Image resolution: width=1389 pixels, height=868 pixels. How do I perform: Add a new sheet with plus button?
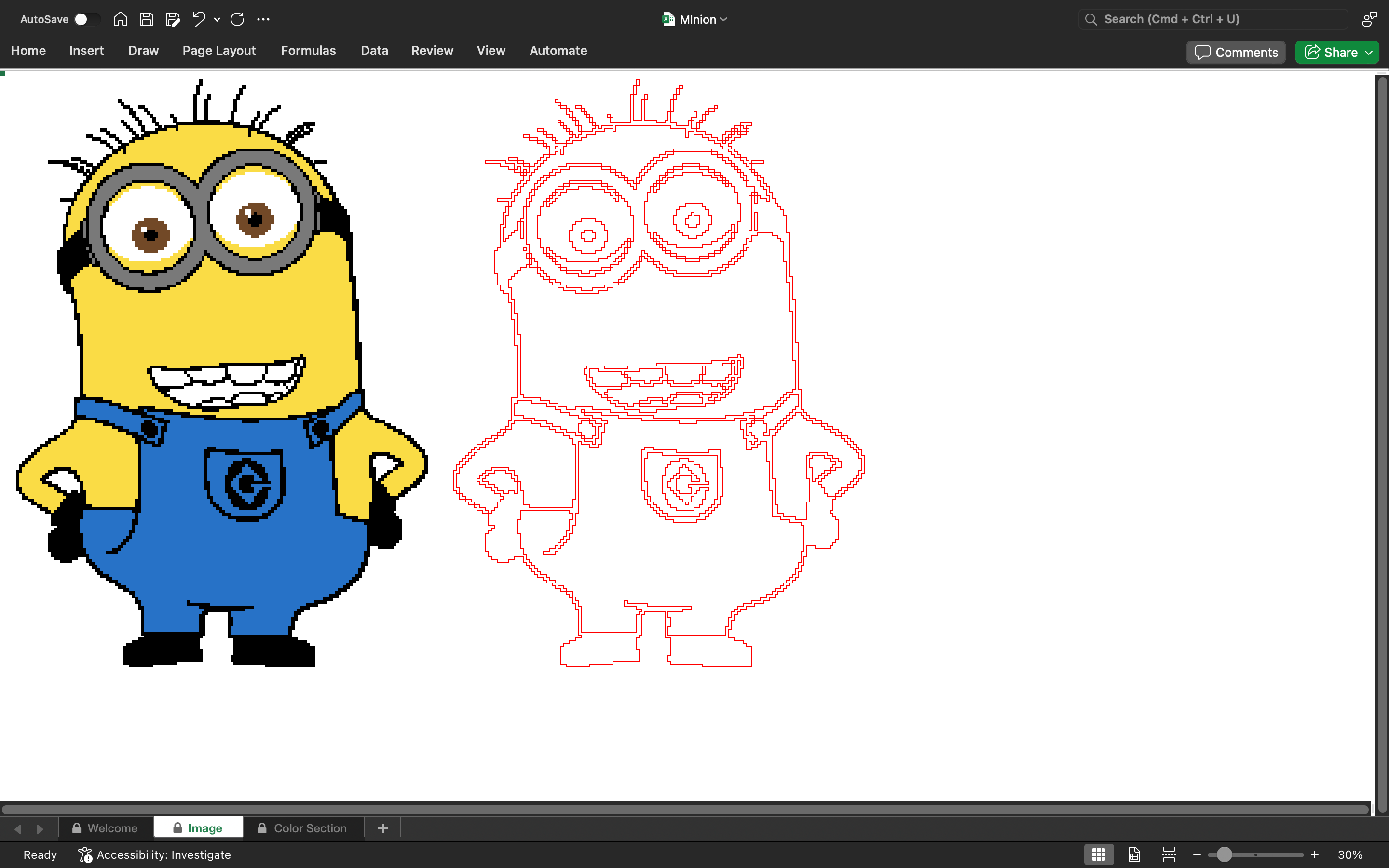383,828
